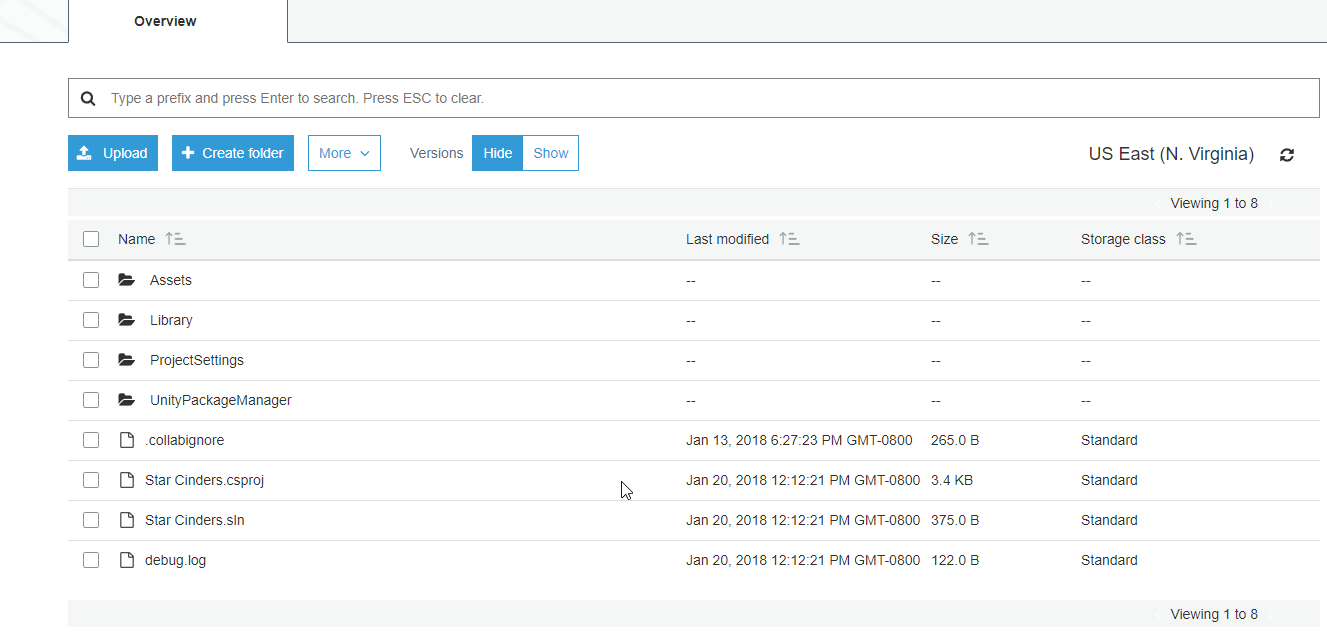The width and height of the screenshot is (1327, 637).
Task: Open the More dropdown menu
Action: click(344, 153)
